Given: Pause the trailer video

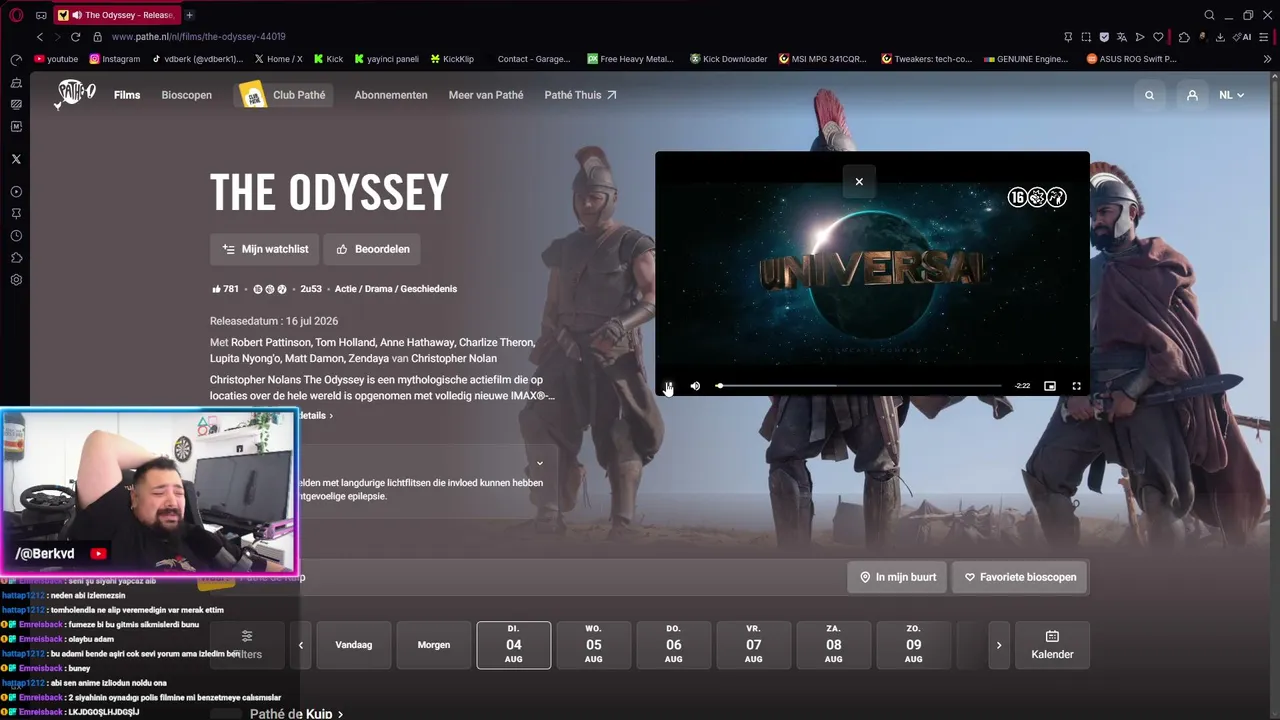Looking at the screenshot, I should pyautogui.click(x=669, y=386).
